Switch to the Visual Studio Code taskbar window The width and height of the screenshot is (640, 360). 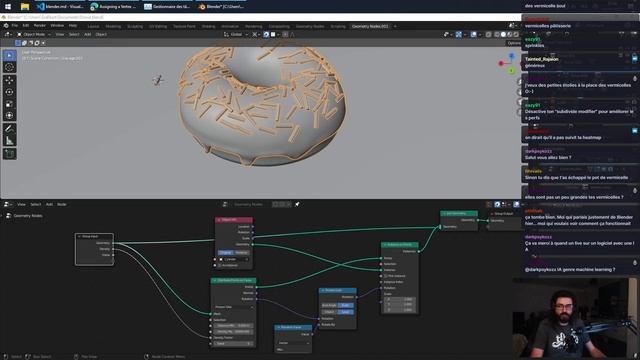[60, 7]
